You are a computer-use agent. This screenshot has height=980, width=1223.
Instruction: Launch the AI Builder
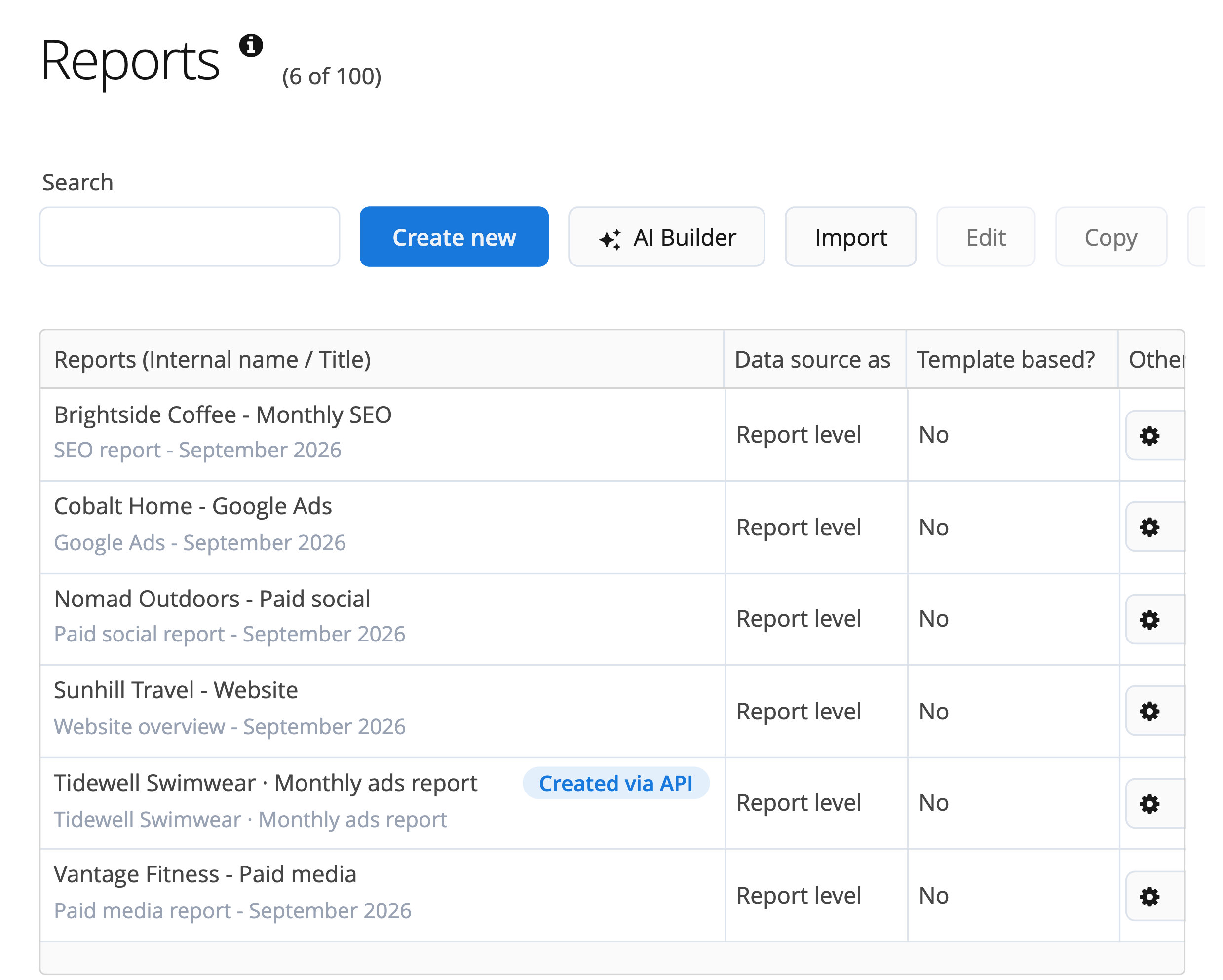click(666, 237)
